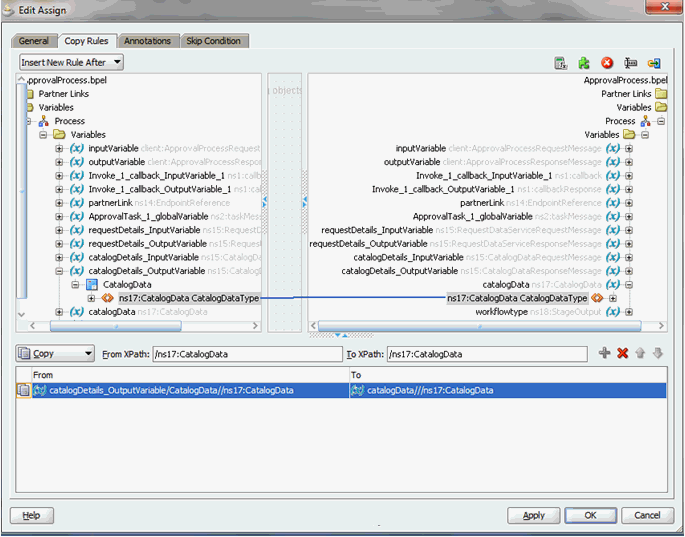Click the right Partner Links folder icon

point(661,94)
